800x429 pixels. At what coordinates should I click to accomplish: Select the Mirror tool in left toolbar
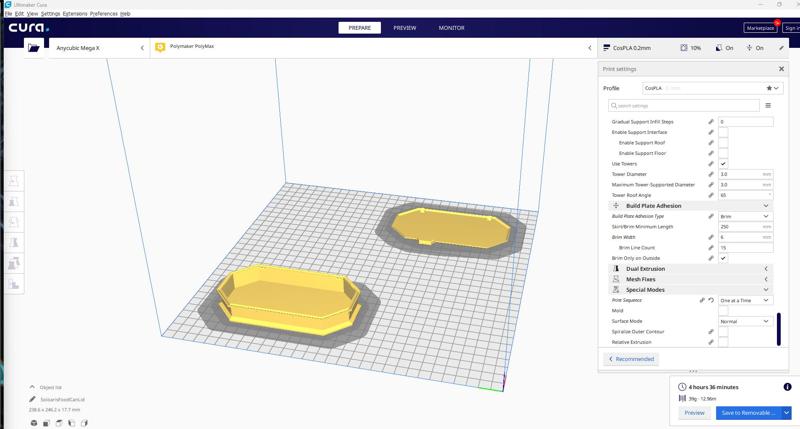pos(14,243)
